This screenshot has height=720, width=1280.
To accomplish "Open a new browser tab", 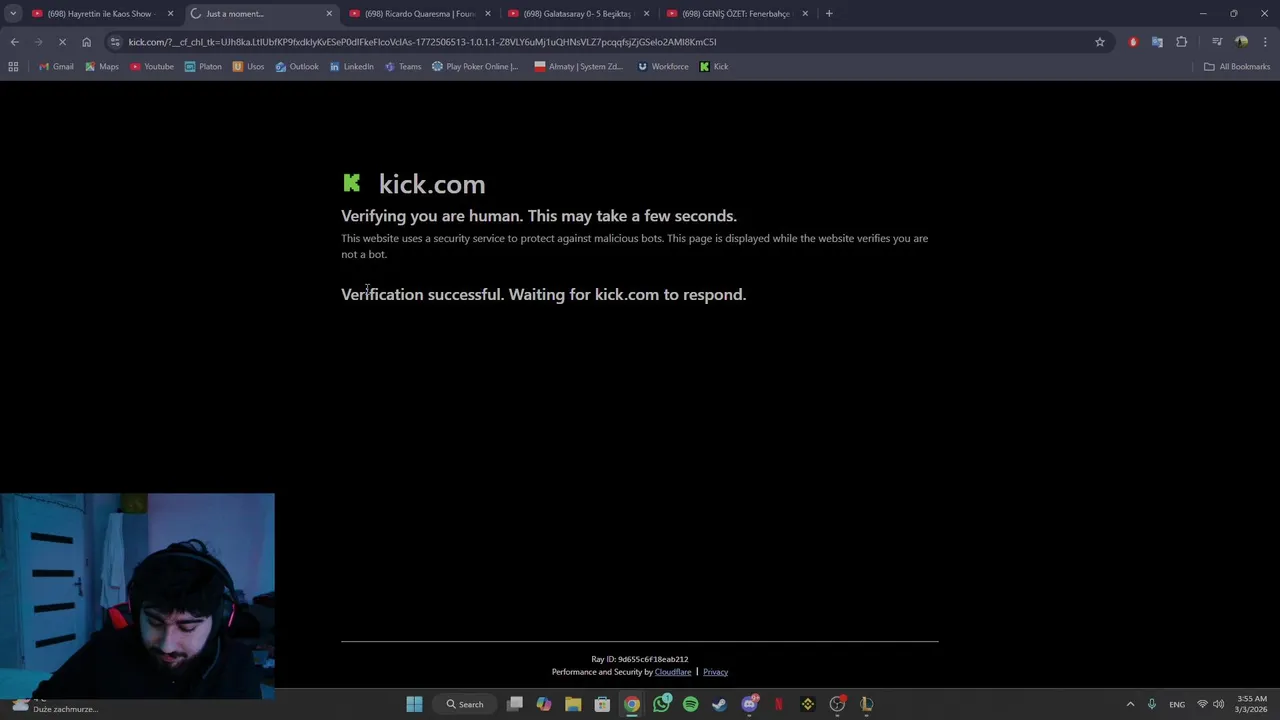I will click(829, 14).
